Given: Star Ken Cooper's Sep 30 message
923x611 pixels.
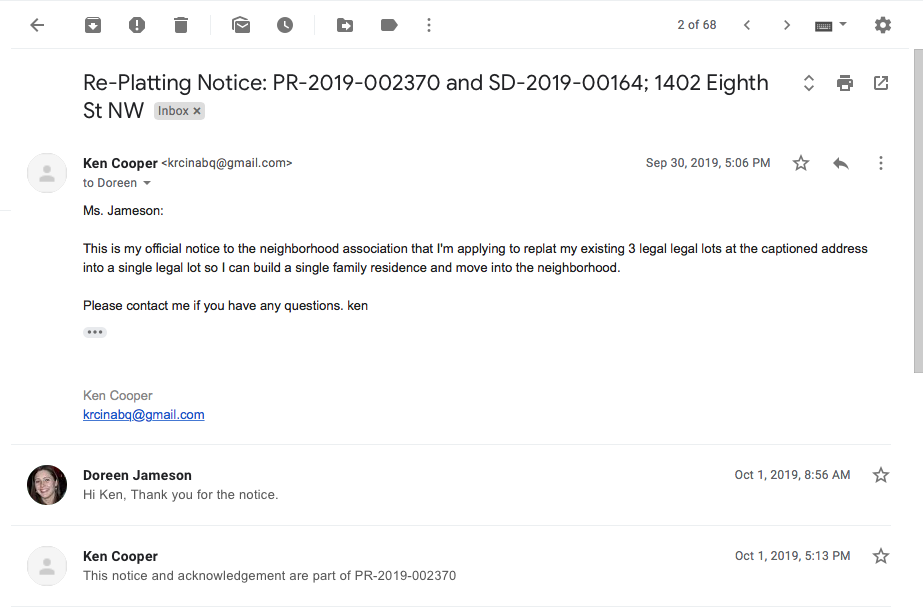Looking at the screenshot, I should 801,162.
